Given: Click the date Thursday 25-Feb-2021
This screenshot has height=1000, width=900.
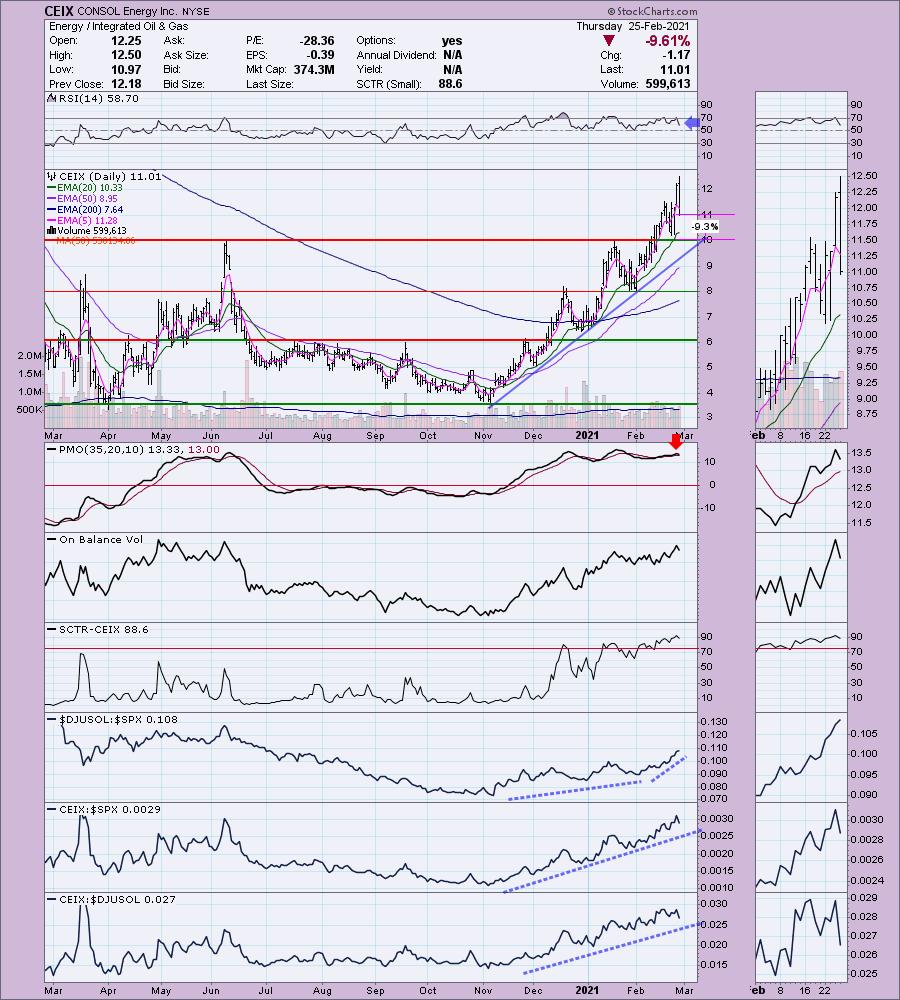Looking at the screenshot, I should click(633, 26).
